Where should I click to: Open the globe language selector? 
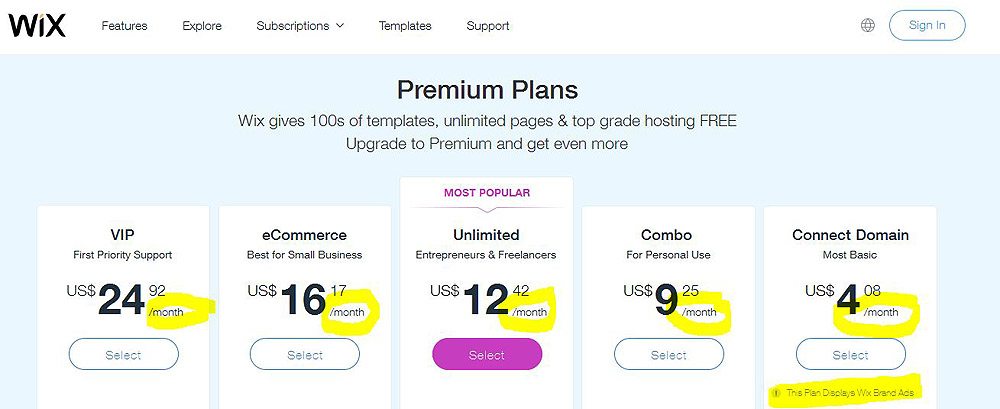(867, 26)
